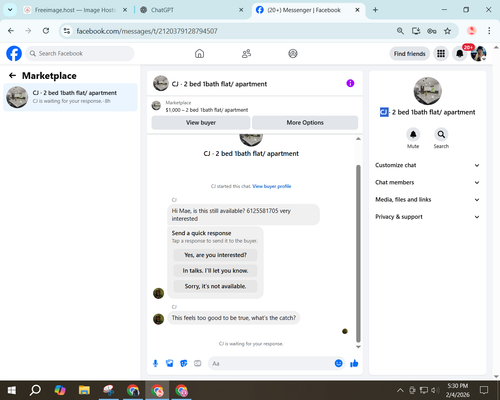Open the Windows notification center
Image resolution: width=500 pixels, height=400 pixels.
click(484, 390)
